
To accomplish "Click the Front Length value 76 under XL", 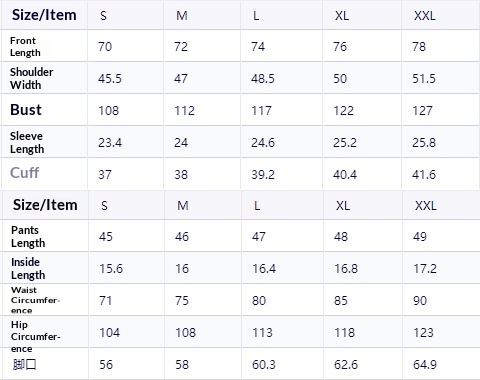I will pos(340,47).
